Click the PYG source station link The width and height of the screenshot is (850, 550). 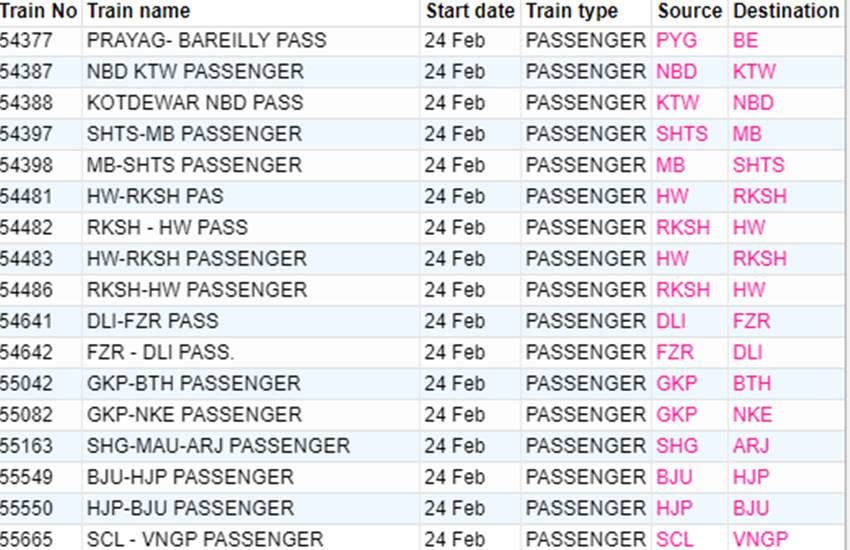click(x=677, y=41)
